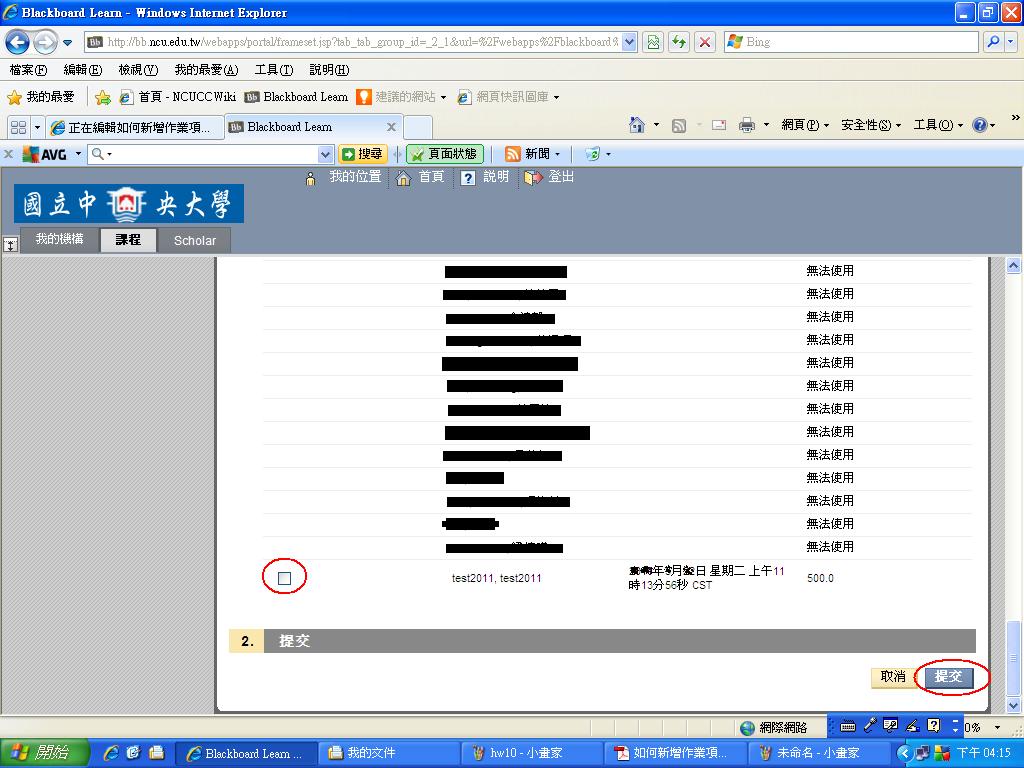Click the browser Back arrow button
The height and width of the screenshot is (768, 1024).
pos(17,42)
